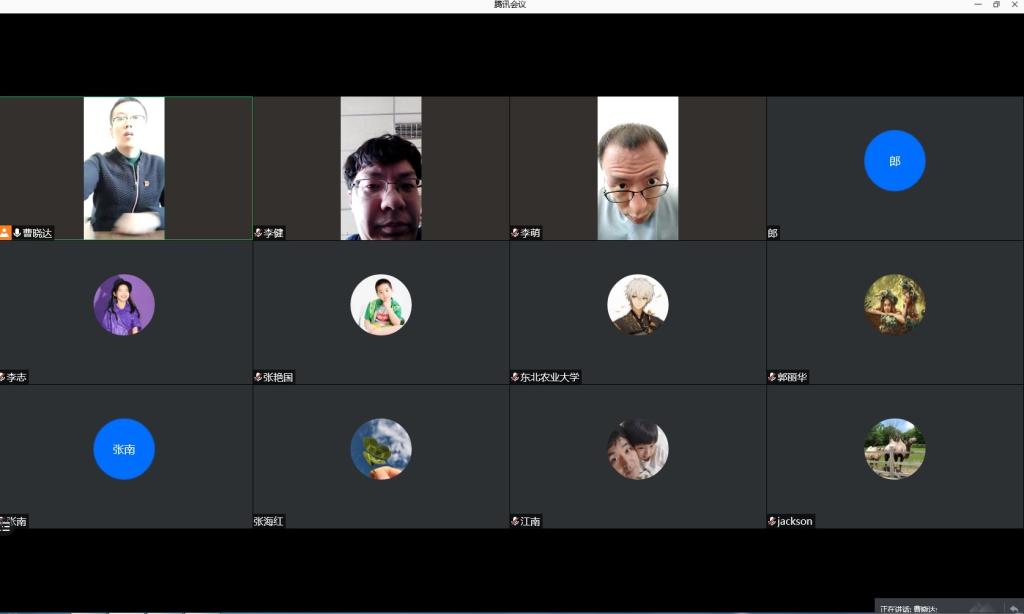This screenshot has width=1024, height=614.
Task: Click the muted mic icon beside jackson
Action: 772,521
